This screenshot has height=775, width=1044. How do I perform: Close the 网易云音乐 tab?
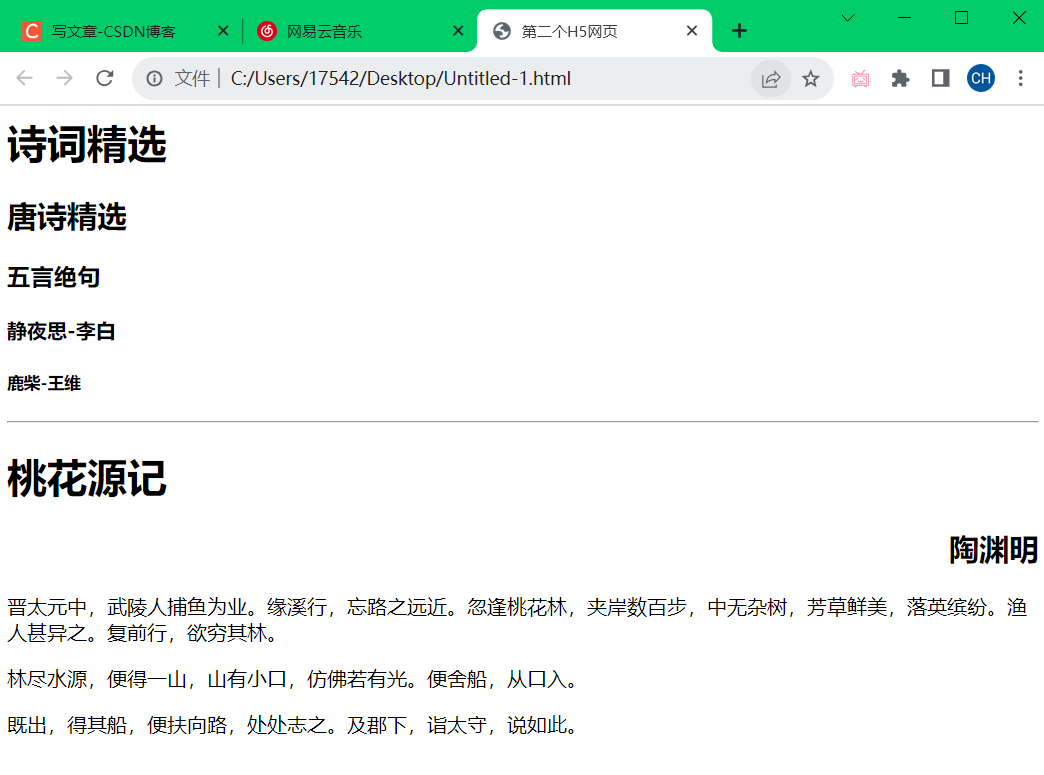[458, 31]
